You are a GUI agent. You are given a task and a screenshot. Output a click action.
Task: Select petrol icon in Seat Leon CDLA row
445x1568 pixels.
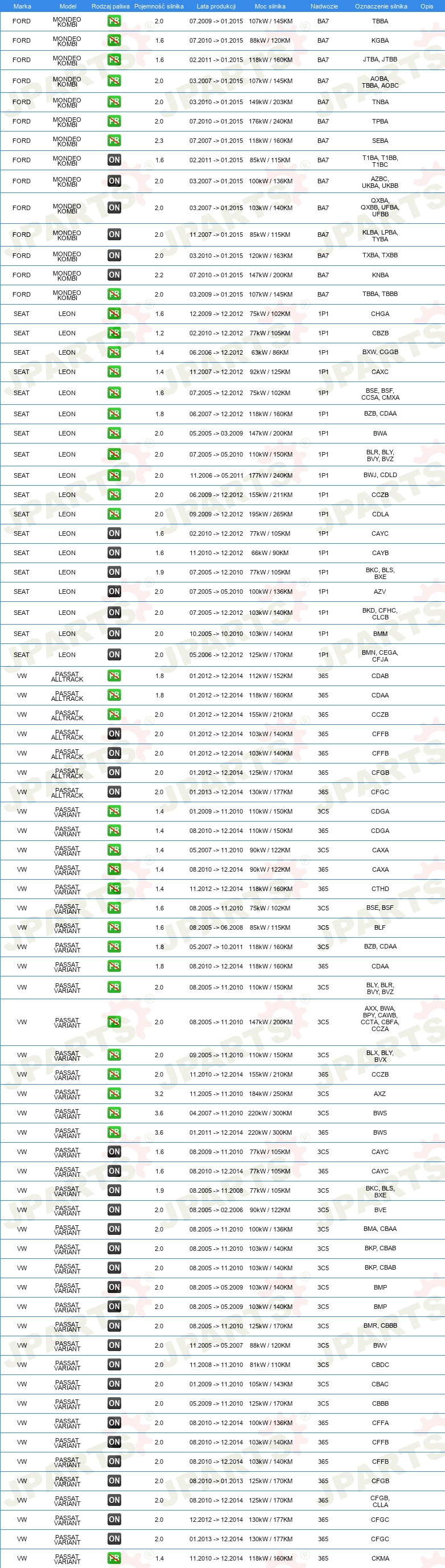click(x=114, y=514)
